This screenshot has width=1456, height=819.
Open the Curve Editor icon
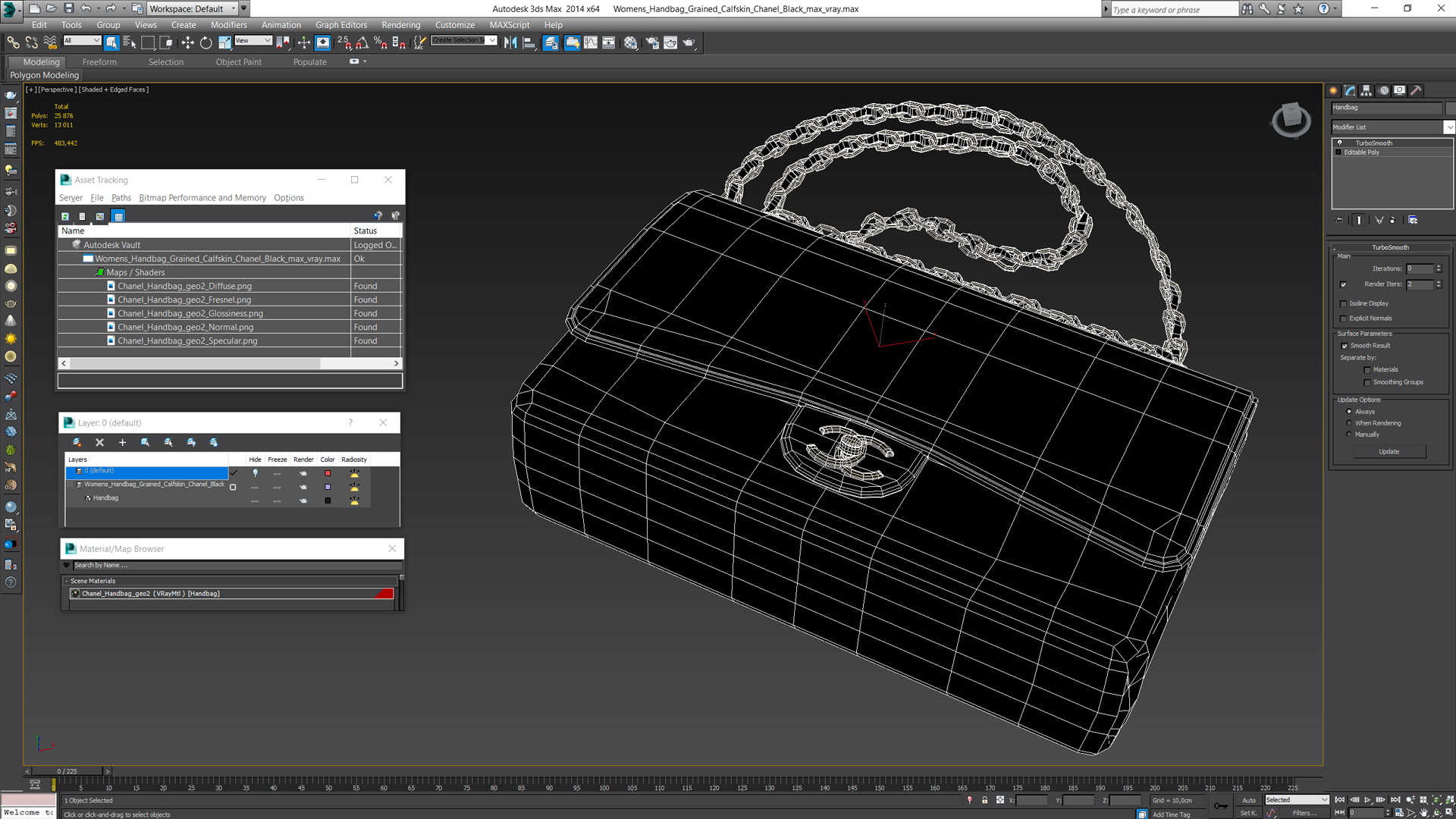(591, 42)
